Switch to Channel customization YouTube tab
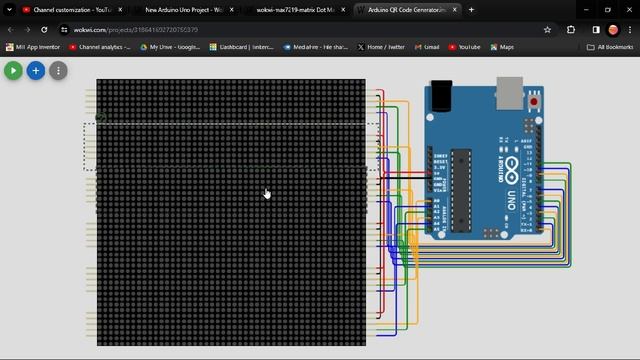640x360 pixels. click(x=72, y=10)
